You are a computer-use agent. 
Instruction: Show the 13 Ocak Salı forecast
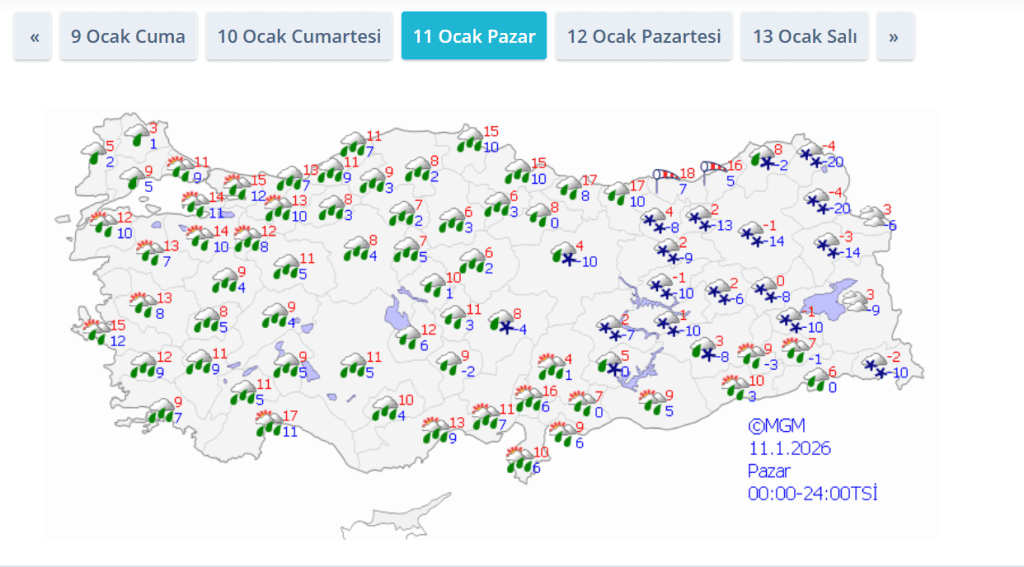click(805, 36)
